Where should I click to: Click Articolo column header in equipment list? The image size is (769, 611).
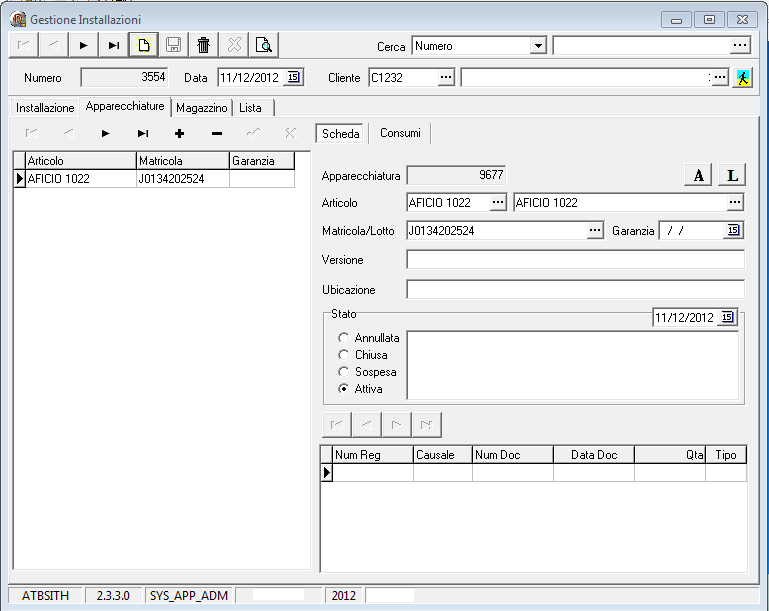pyautogui.click(x=80, y=161)
